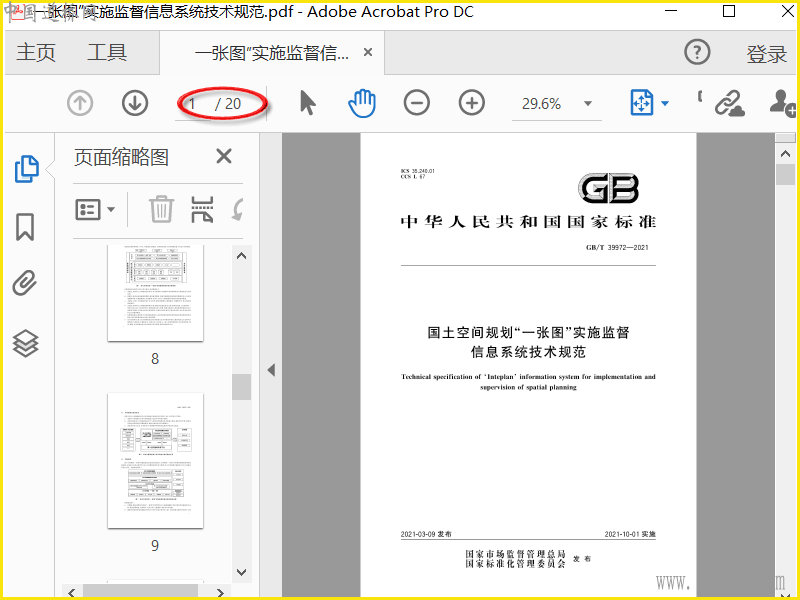Open the layers panel icon
The height and width of the screenshot is (600, 800).
point(26,343)
